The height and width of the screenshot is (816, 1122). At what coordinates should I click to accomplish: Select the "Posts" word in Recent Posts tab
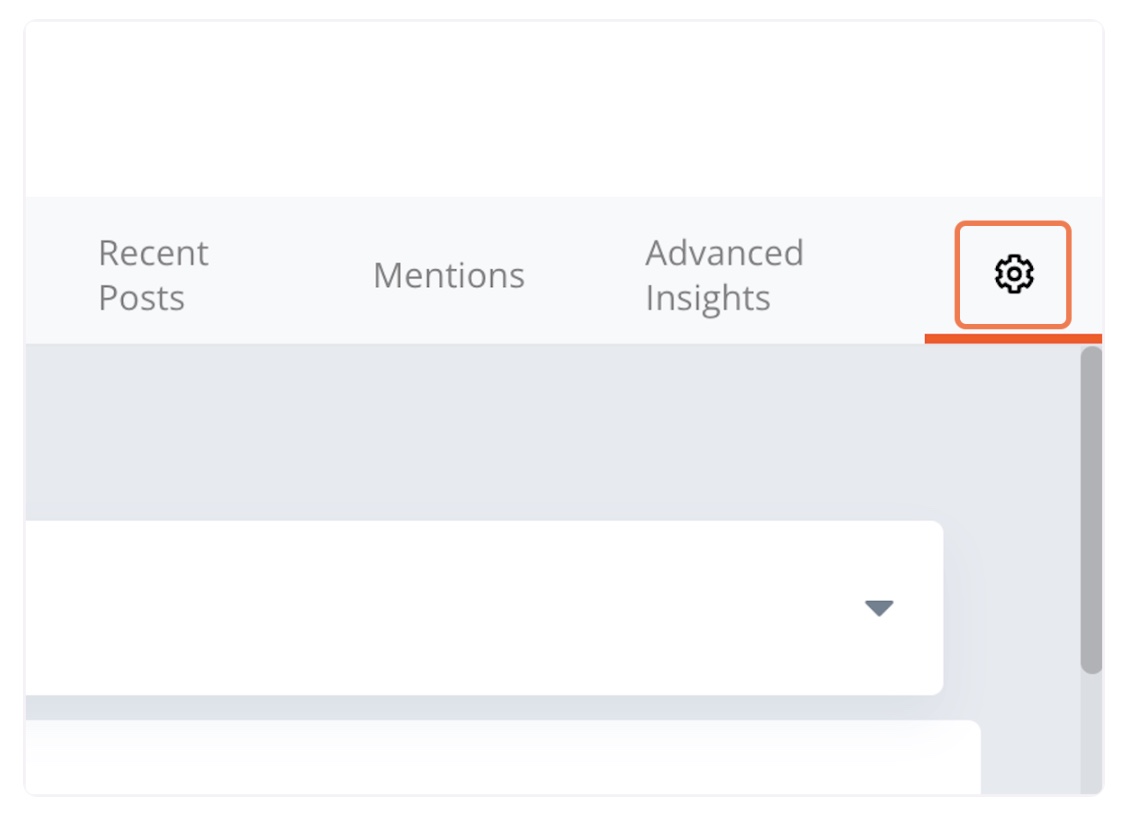tap(142, 298)
